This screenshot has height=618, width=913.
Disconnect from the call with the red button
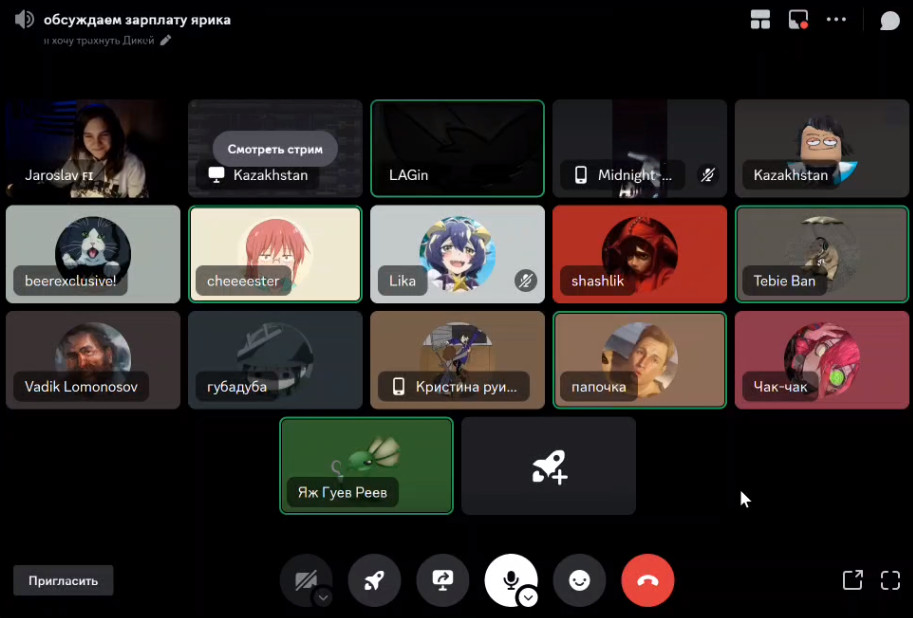pyautogui.click(x=647, y=580)
